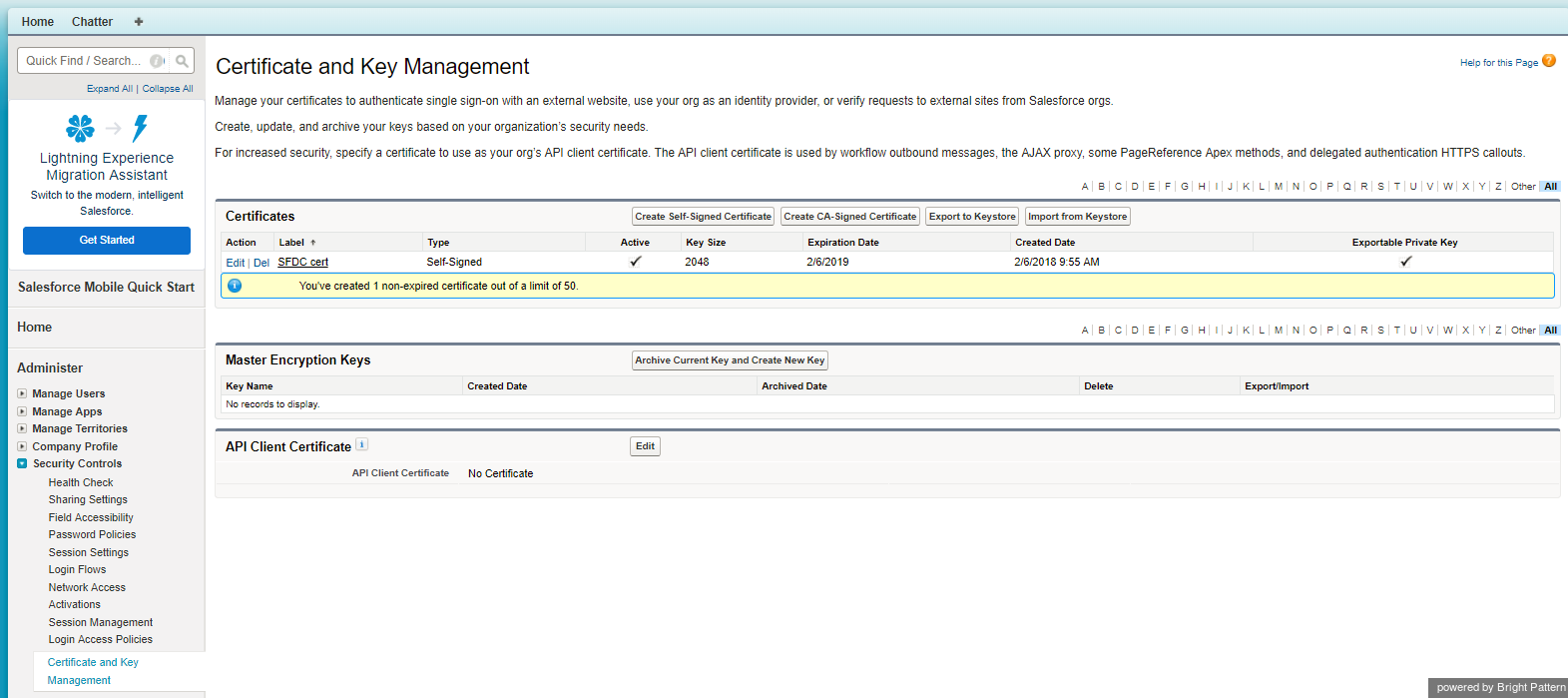Open Sharing Settings in sidebar
The height and width of the screenshot is (698, 1568).
88,499
